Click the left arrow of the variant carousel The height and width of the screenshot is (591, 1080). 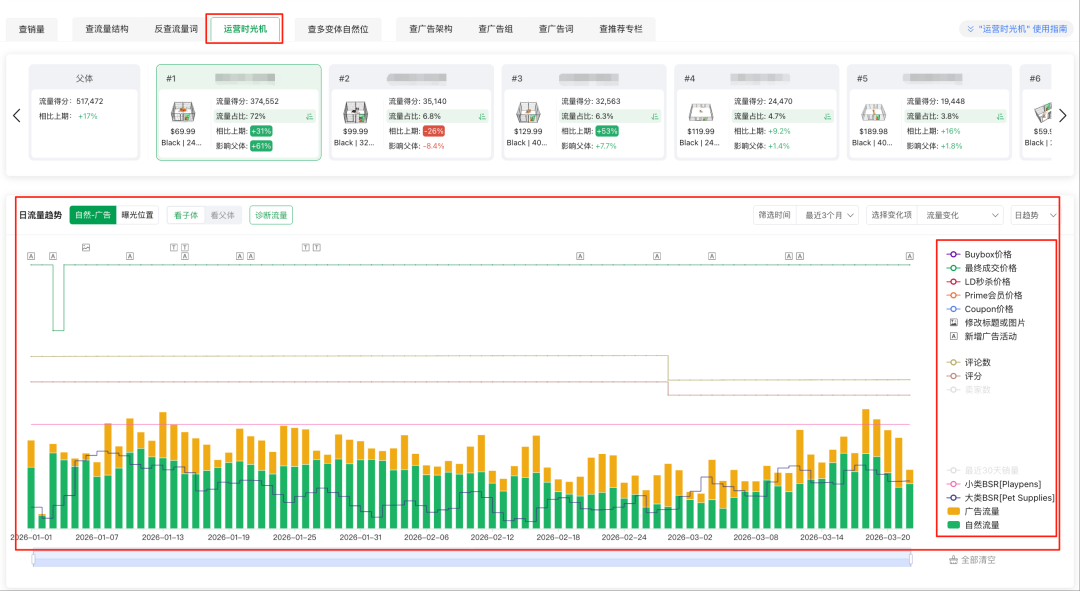(x=16, y=115)
